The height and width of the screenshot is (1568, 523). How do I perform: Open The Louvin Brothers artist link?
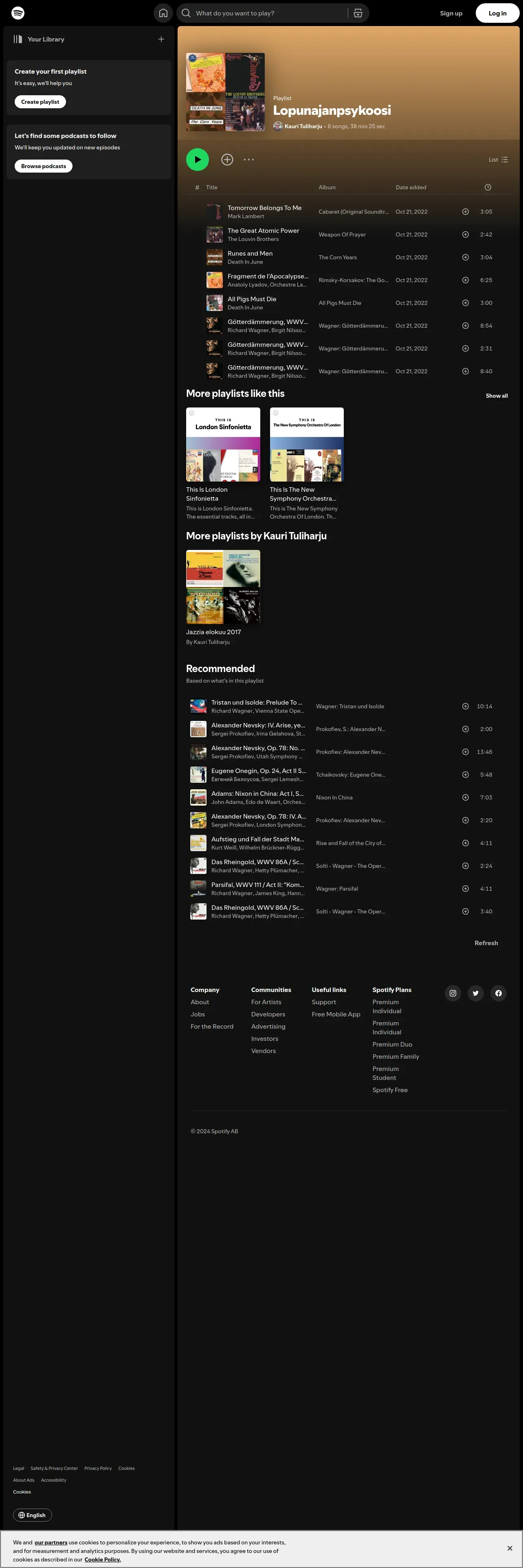pos(253,239)
